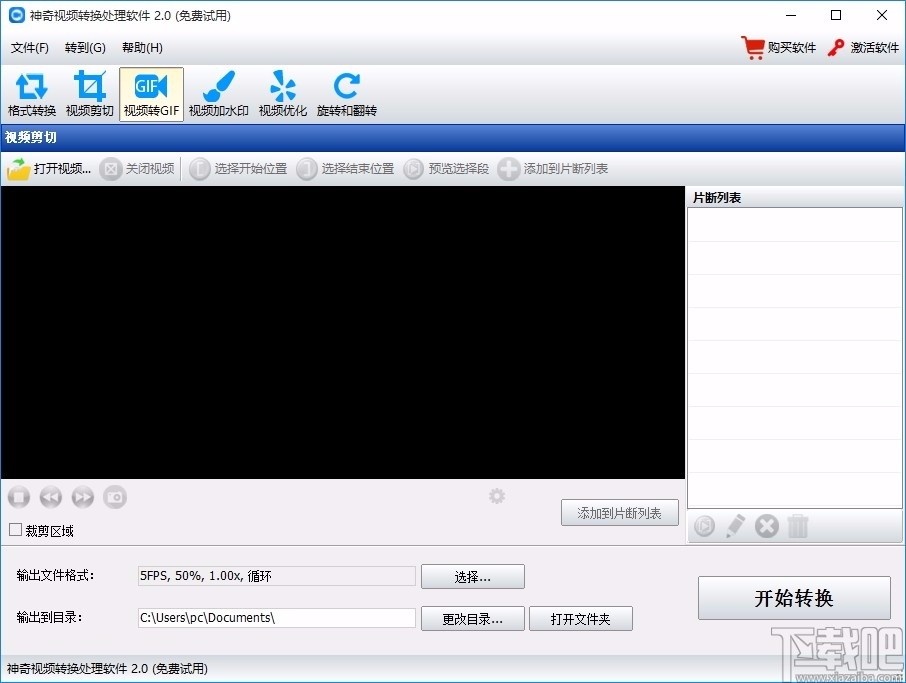Click the play segment icon under 片断列表
The image size is (906, 683).
pyautogui.click(x=704, y=526)
